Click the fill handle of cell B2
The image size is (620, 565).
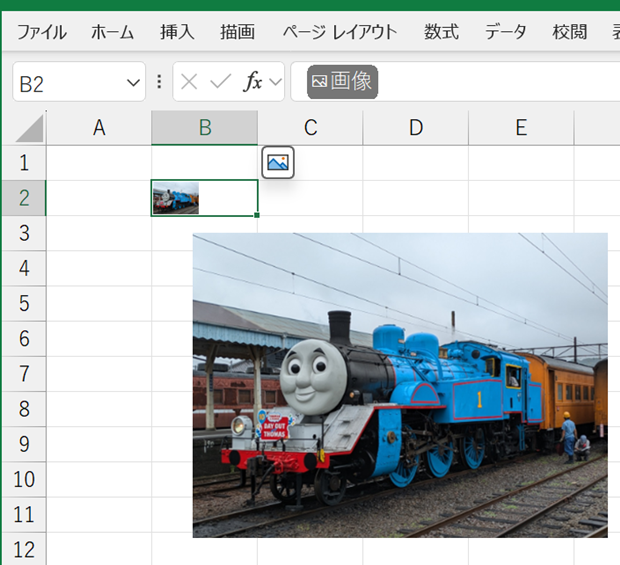pyautogui.click(x=257, y=215)
